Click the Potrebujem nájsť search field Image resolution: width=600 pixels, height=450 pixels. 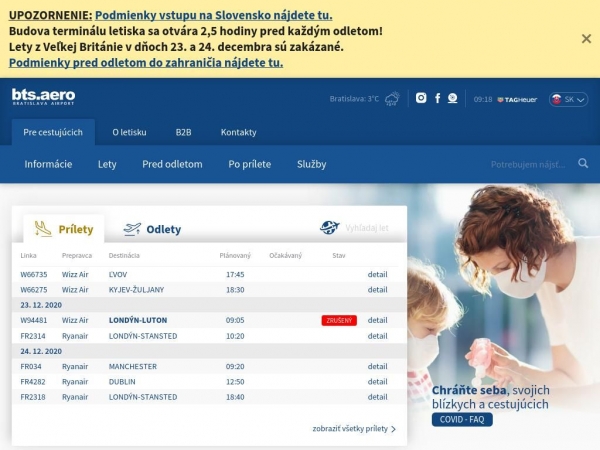528,165
